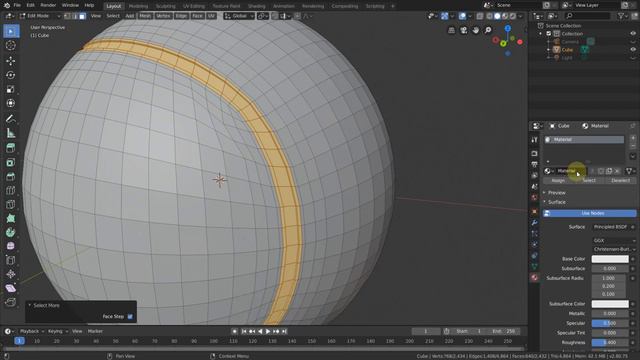
Task: Open the Window menu
Action: [70, 5]
